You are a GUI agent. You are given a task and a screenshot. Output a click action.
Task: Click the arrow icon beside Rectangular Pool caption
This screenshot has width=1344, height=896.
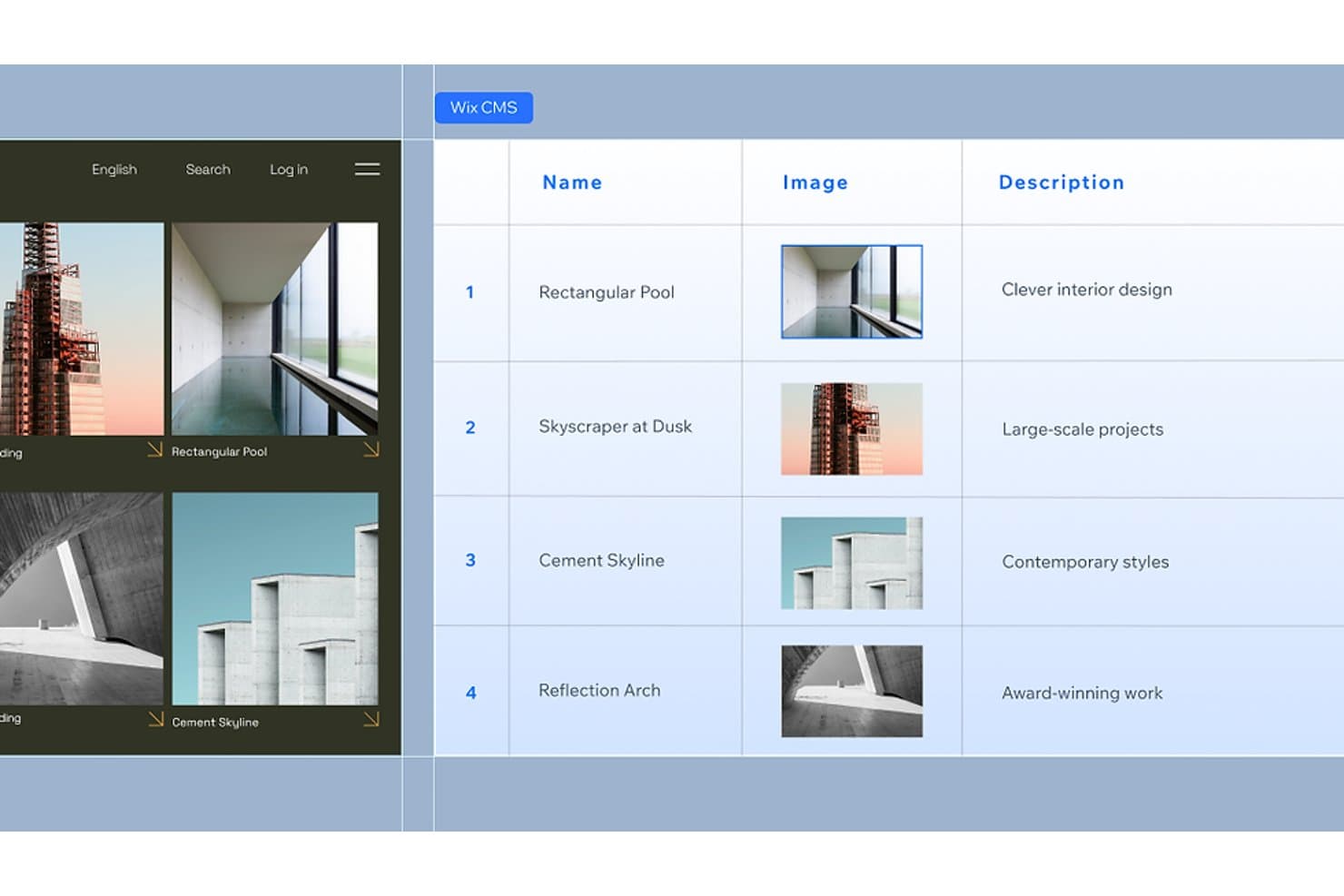pos(371,449)
